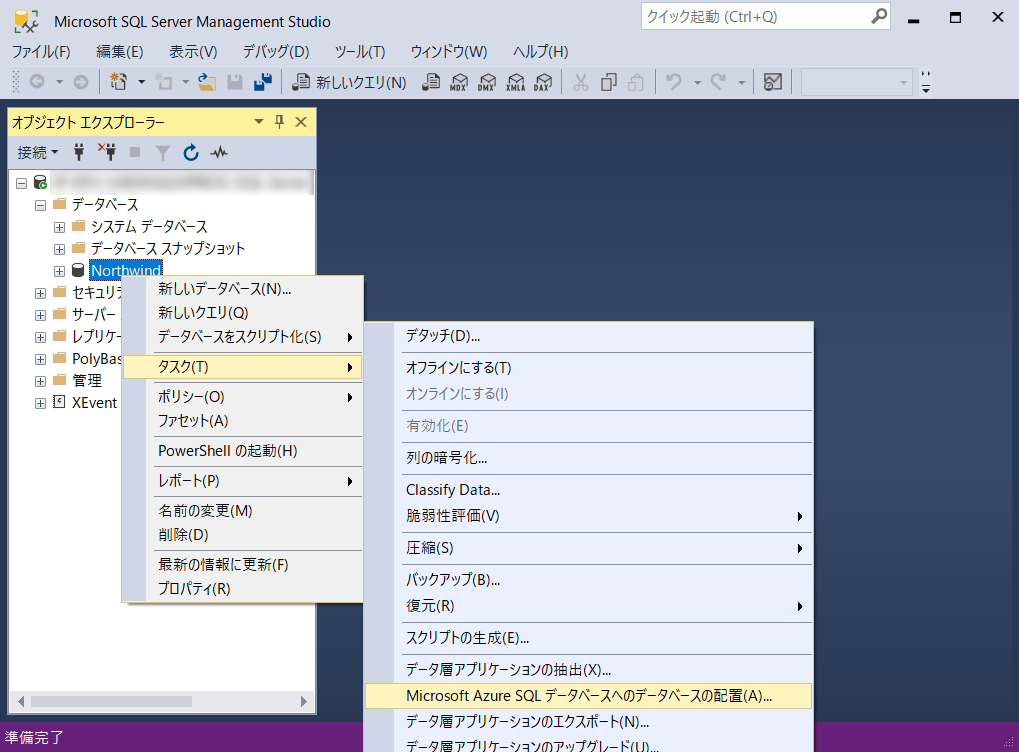Click the pin icon of Object Explorer panel

[279, 122]
